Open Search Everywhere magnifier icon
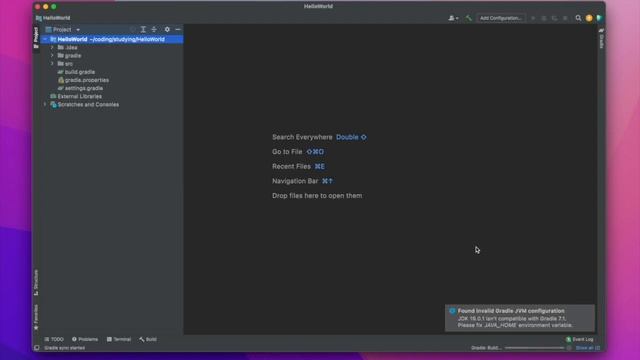 point(578,18)
